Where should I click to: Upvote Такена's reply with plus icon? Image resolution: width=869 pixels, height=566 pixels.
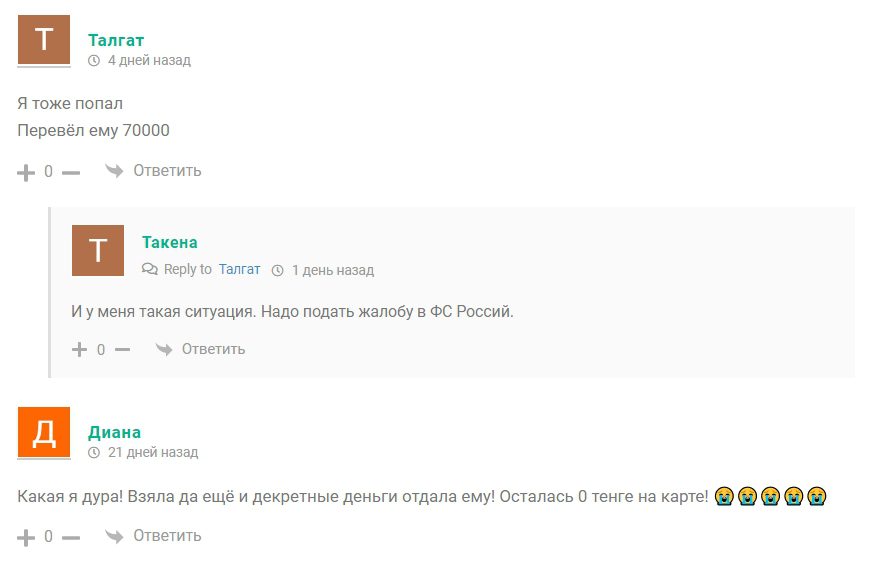79,349
